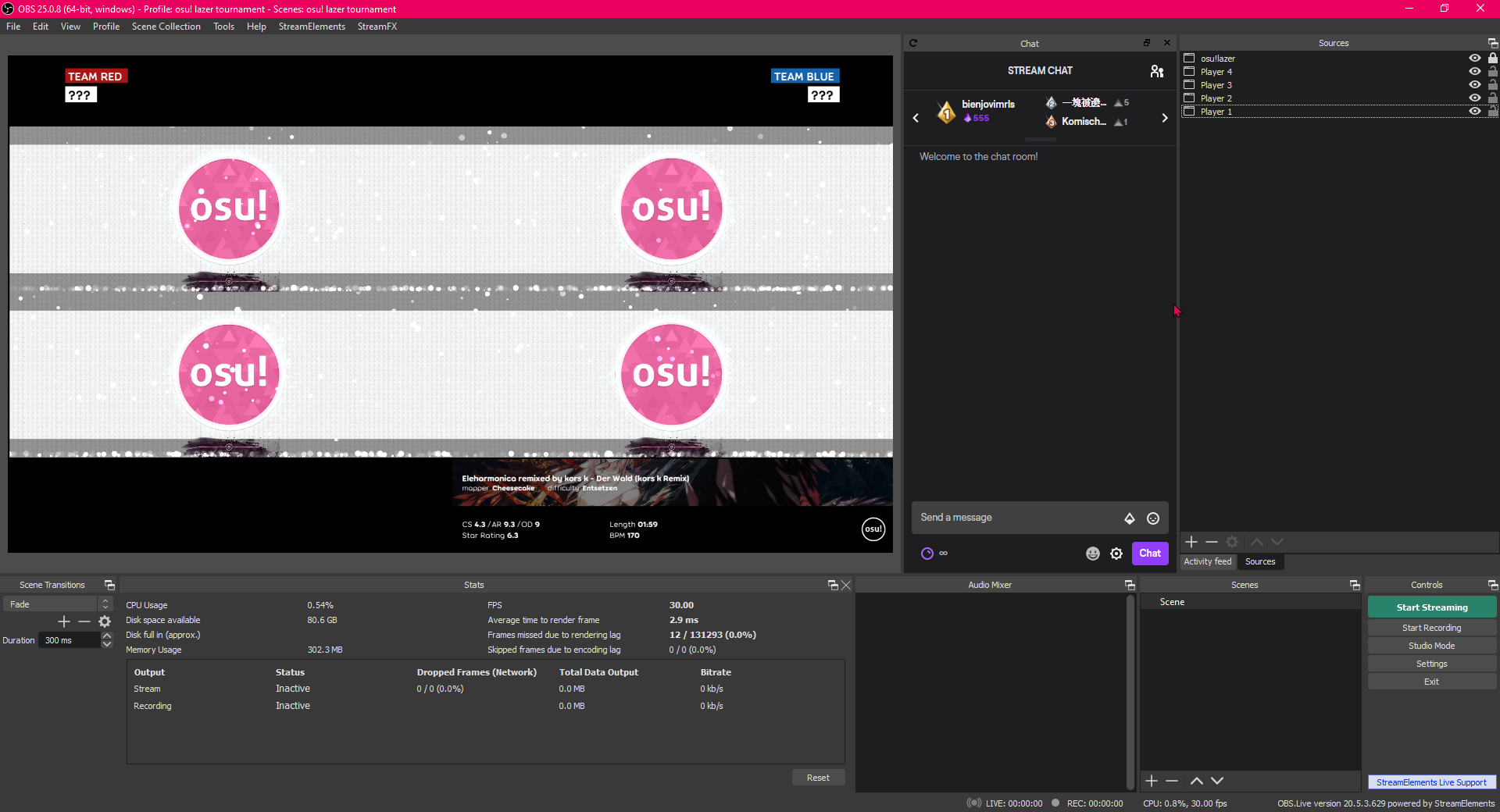Reset the stats counters

pos(818,778)
